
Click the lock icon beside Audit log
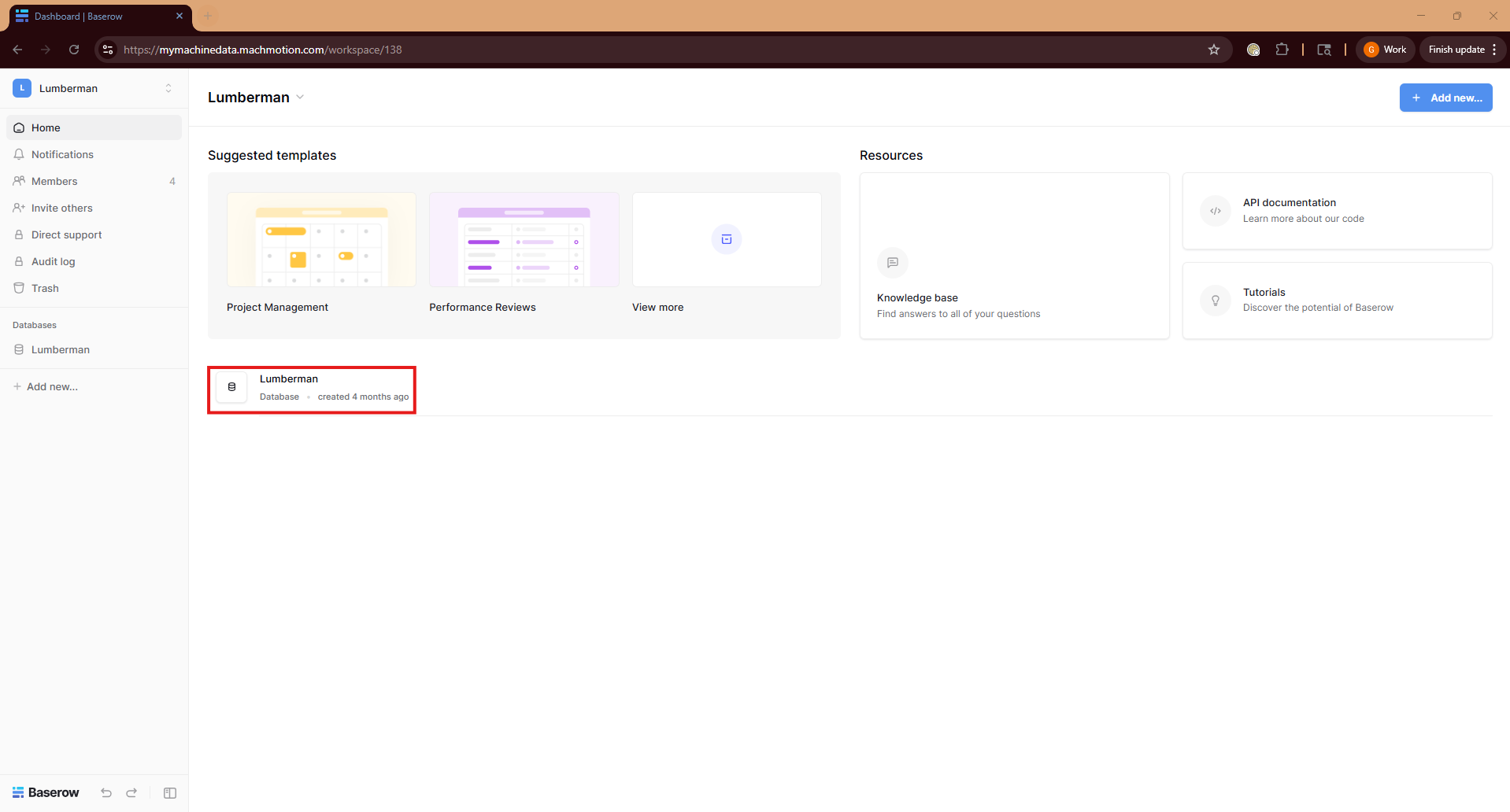tap(19, 261)
